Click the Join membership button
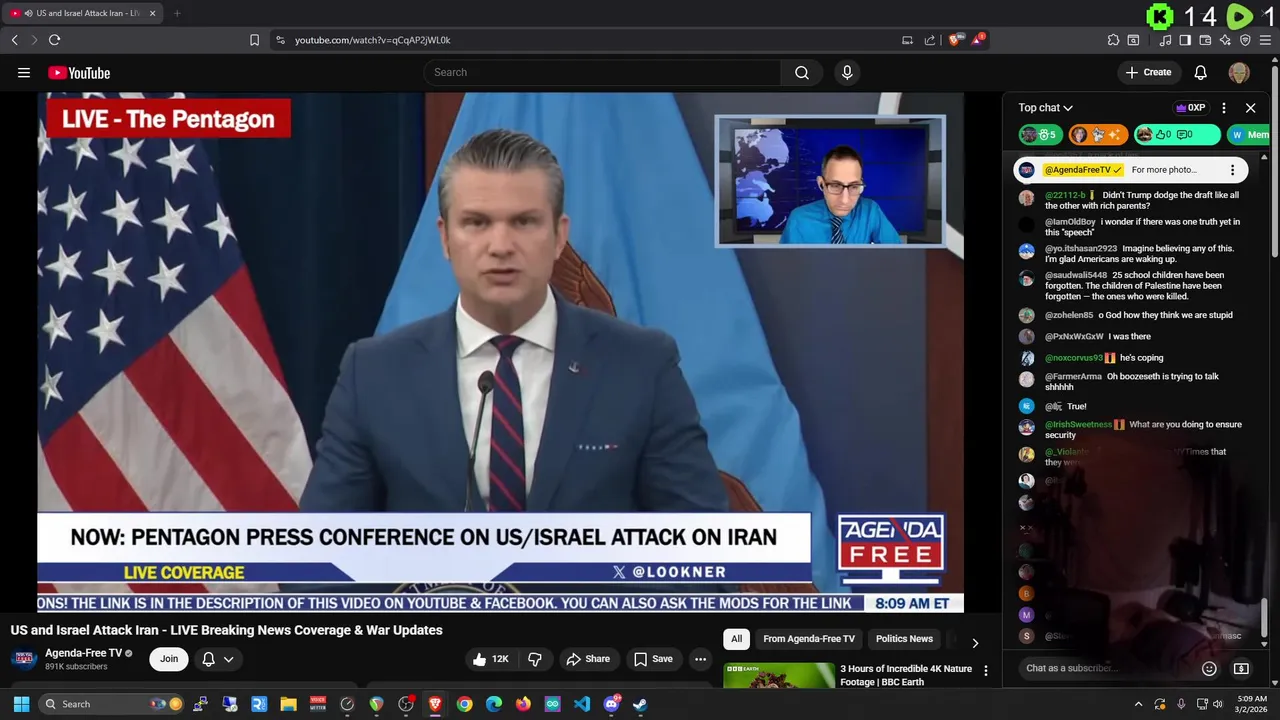 [169, 659]
